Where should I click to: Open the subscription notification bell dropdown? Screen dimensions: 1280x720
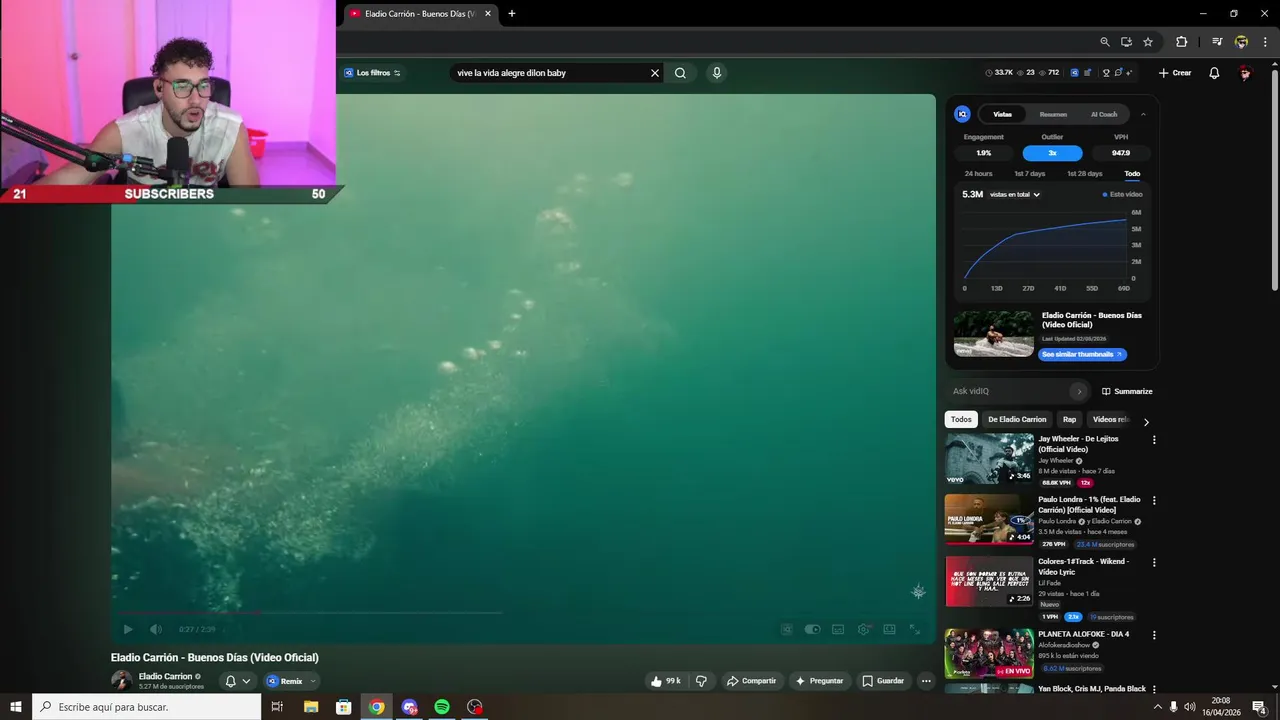click(238, 681)
